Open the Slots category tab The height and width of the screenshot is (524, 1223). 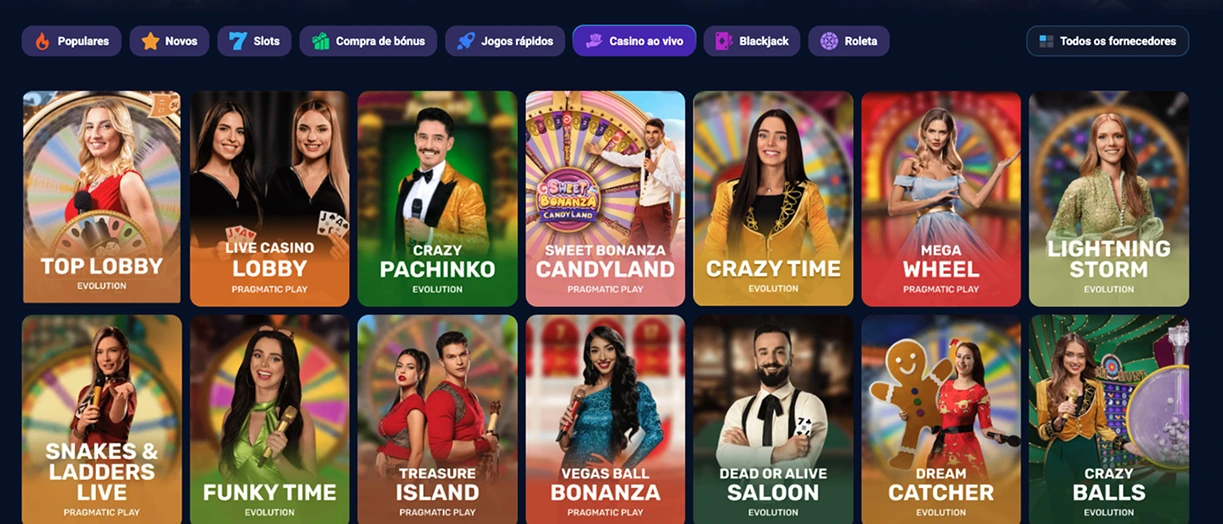[x=255, y=41]
